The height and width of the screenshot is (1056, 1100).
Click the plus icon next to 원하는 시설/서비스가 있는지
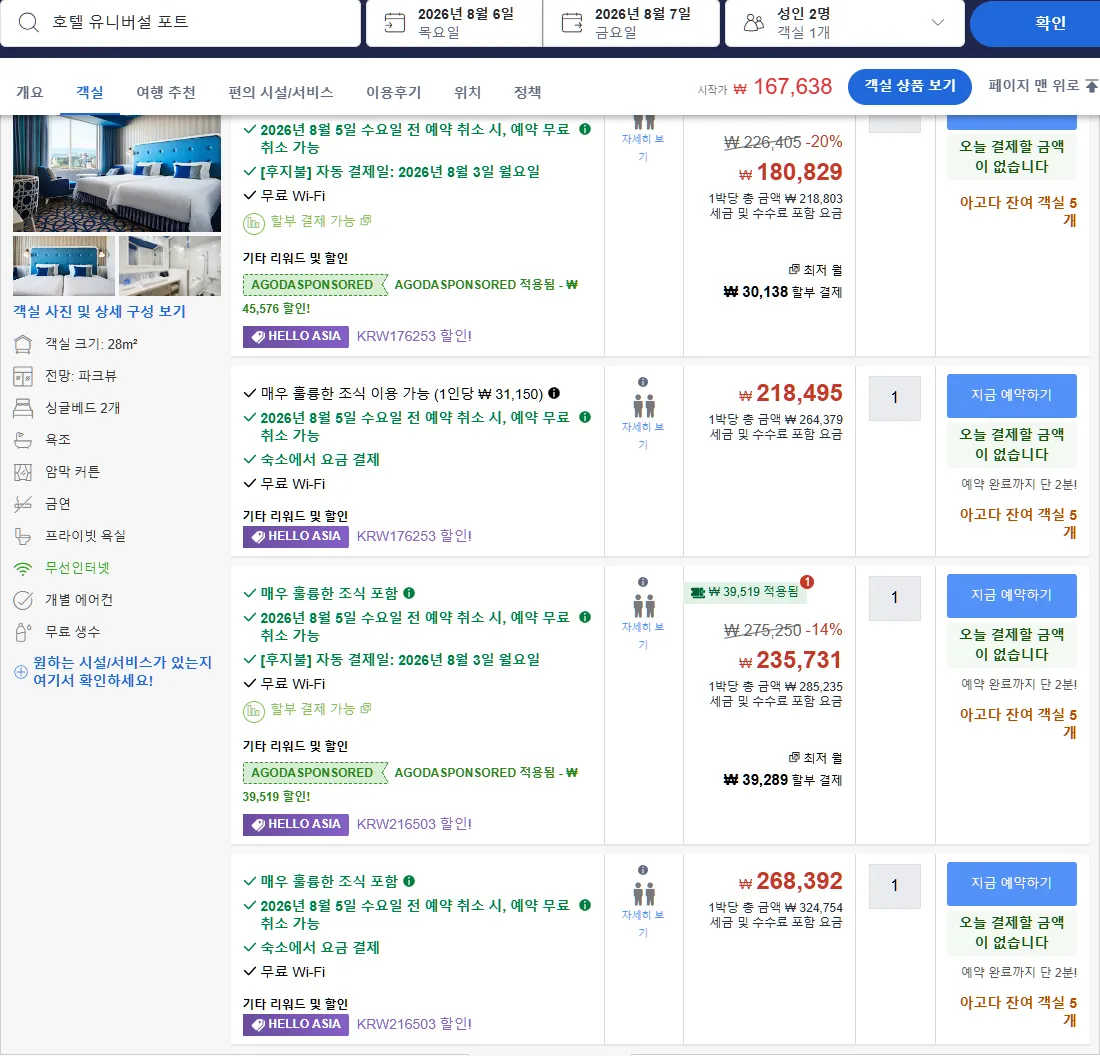[x=21, y=671]
